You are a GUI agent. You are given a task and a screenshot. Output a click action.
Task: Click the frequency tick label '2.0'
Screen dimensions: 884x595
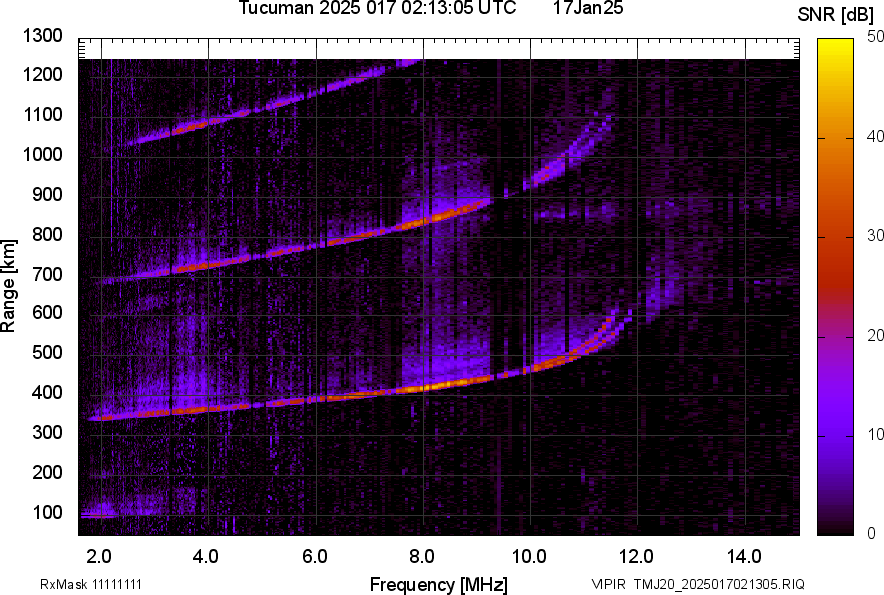[99, 557]
